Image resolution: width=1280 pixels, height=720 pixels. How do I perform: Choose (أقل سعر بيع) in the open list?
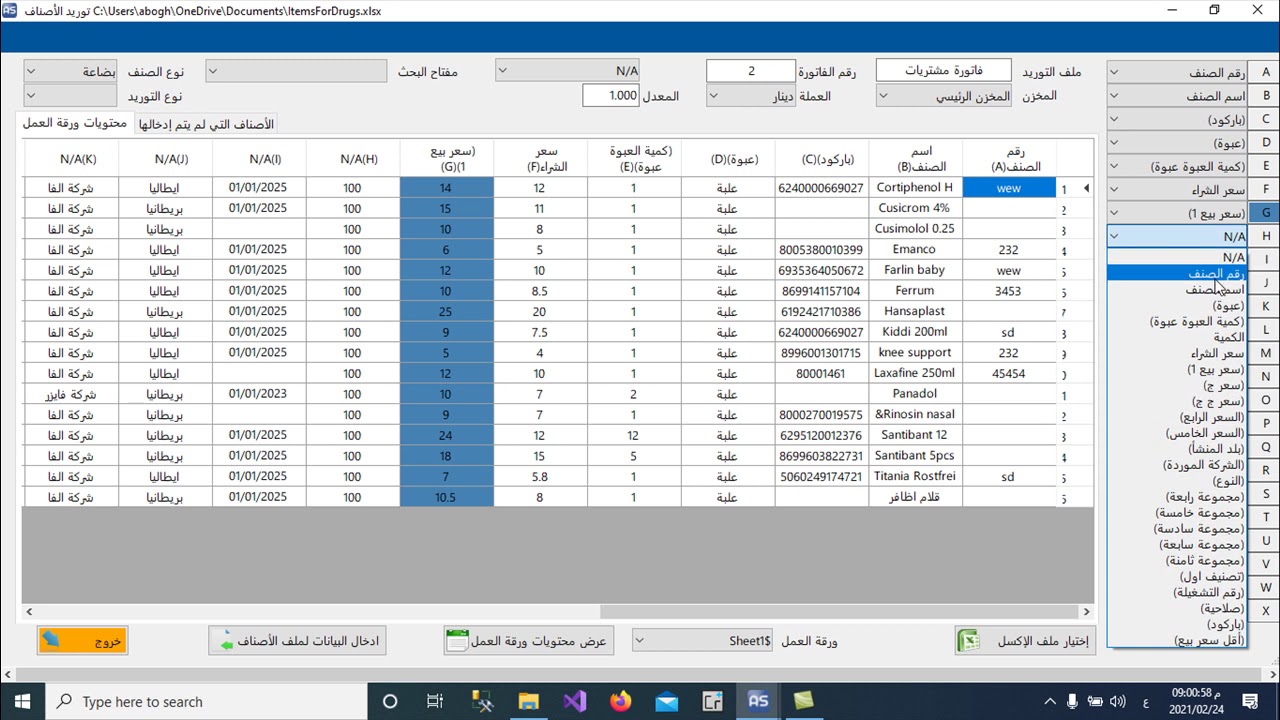pos(1177,640)
